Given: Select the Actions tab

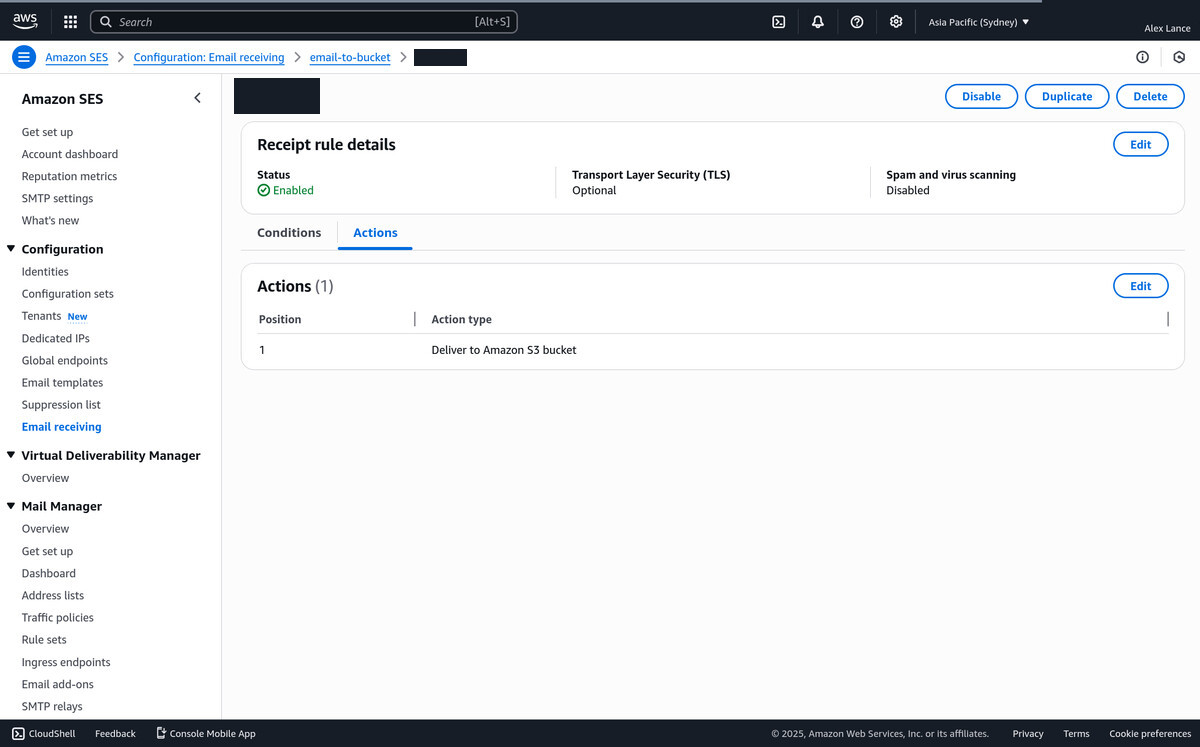Looking at the screenshot, I should (x=375, y=233).
